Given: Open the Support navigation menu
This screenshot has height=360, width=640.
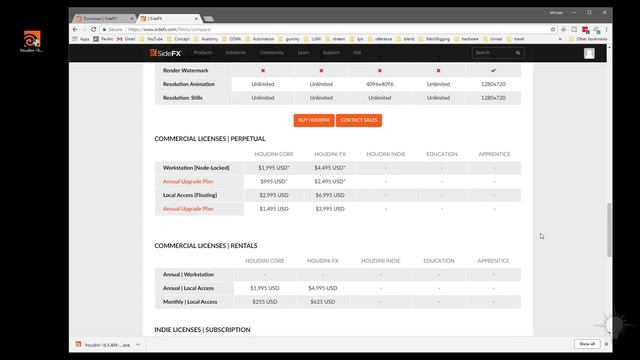Looking at the screenshot, I should click(x=331, y=53).
